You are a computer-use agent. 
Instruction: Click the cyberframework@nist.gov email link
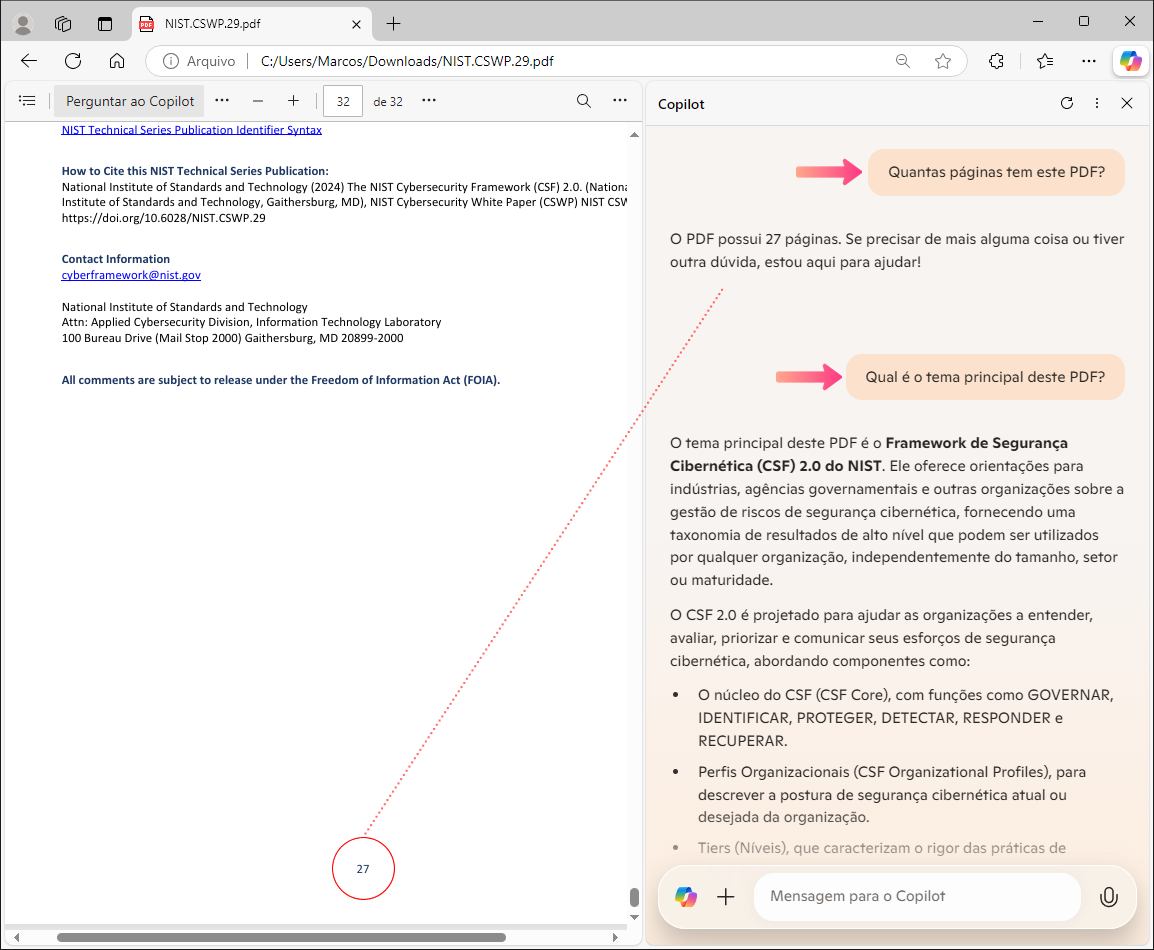pos(131,274)
